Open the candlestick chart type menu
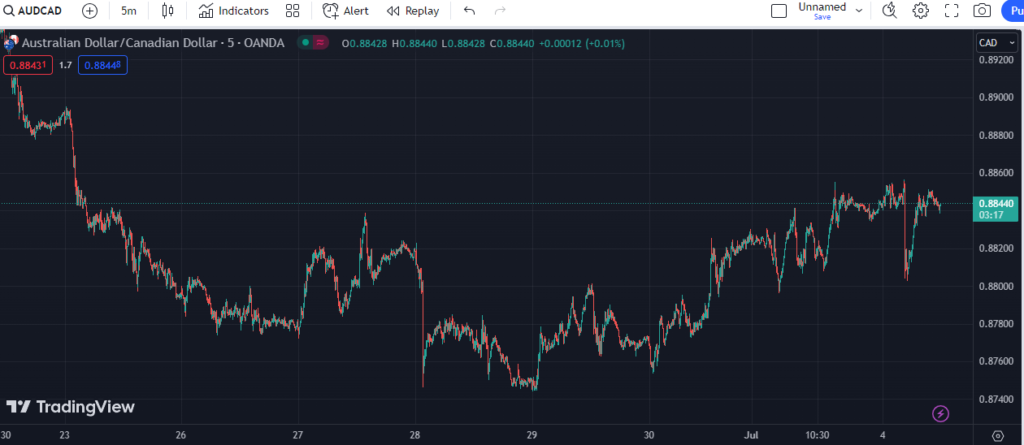 click(x=167, y=11)
